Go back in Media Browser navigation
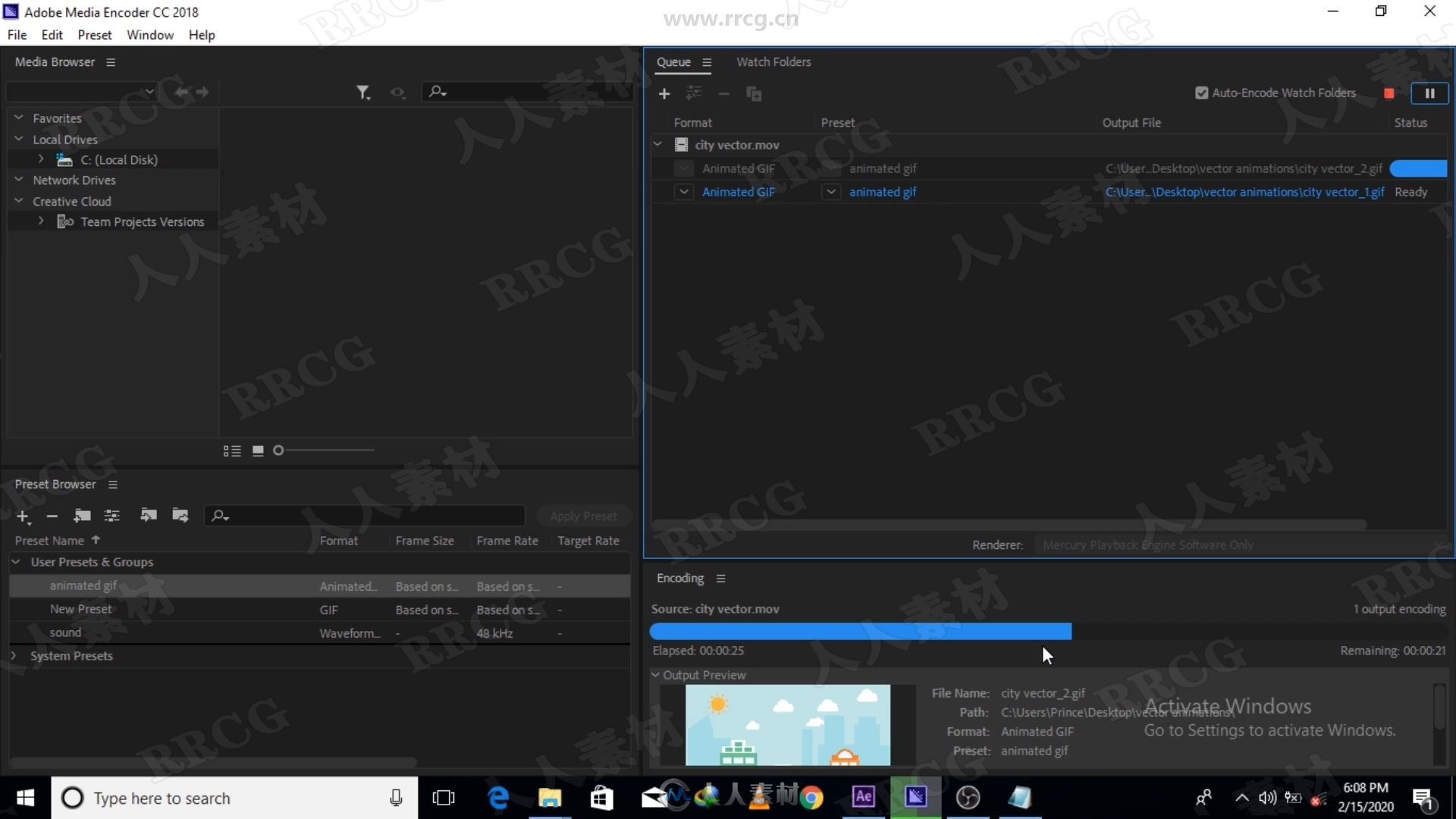Image resolution: width=1456 pixels, height=819 pixels. click(181, 92)
